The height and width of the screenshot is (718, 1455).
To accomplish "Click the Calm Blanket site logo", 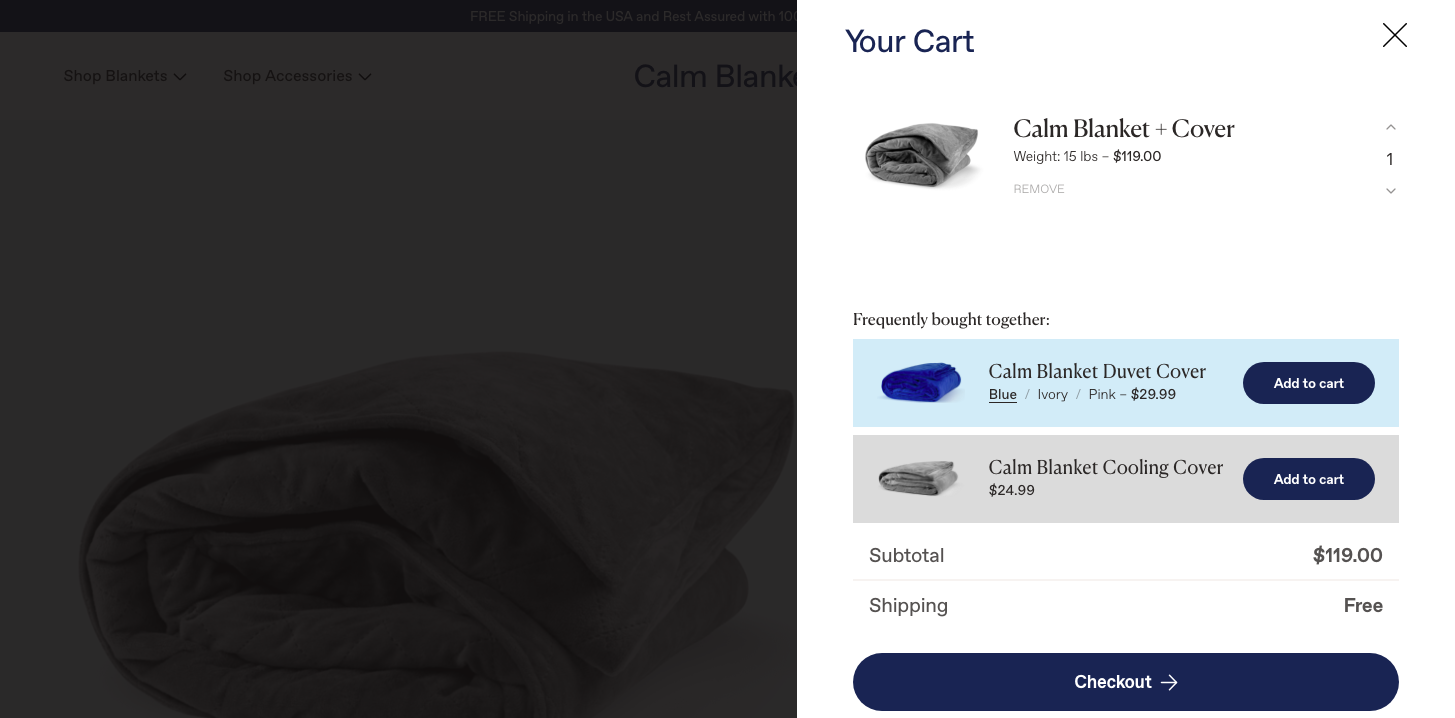I will (715, 76).
